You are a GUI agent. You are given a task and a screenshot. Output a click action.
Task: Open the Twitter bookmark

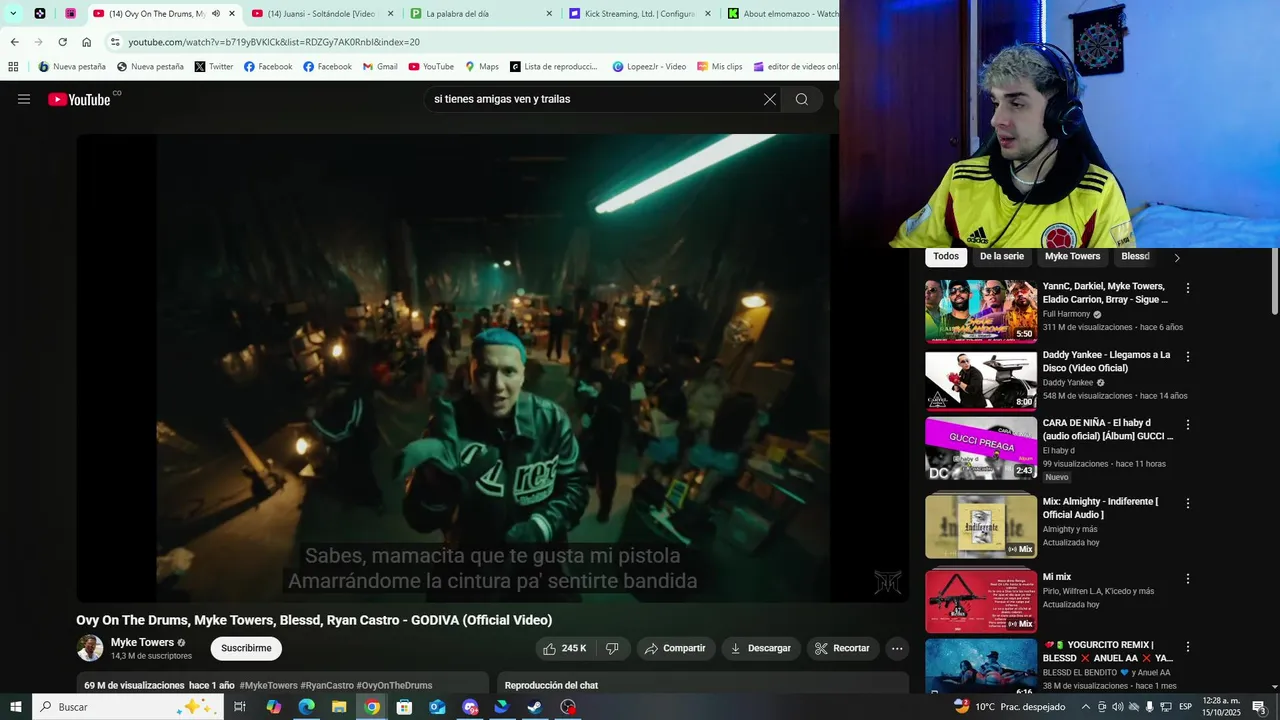[x=214, y=67]
